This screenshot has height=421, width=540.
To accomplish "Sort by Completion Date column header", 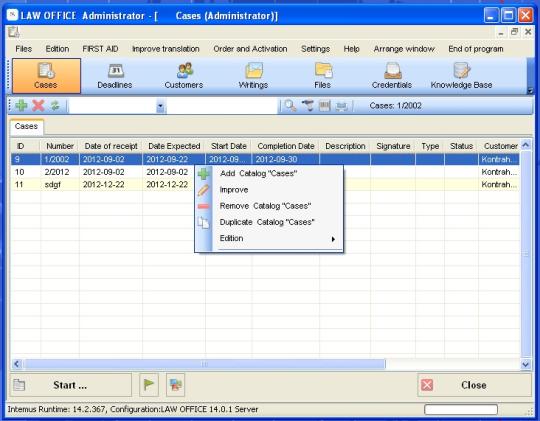I will click(x=286, y=146).
